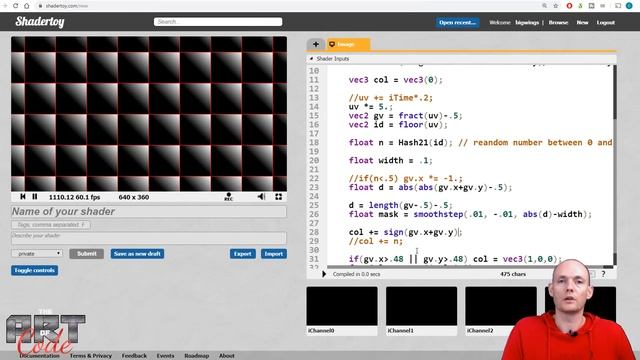The width and height of the screenshot is (640, 360).
Task: Click line 'vec2 gv = fract(uv)-.5;'
Action: tap(405, 116)
